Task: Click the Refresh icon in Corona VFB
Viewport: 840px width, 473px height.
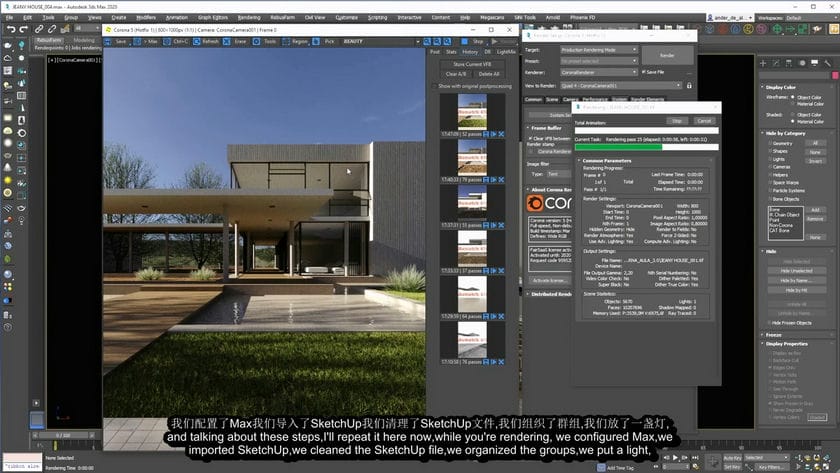Action: [x=197, y=41]
